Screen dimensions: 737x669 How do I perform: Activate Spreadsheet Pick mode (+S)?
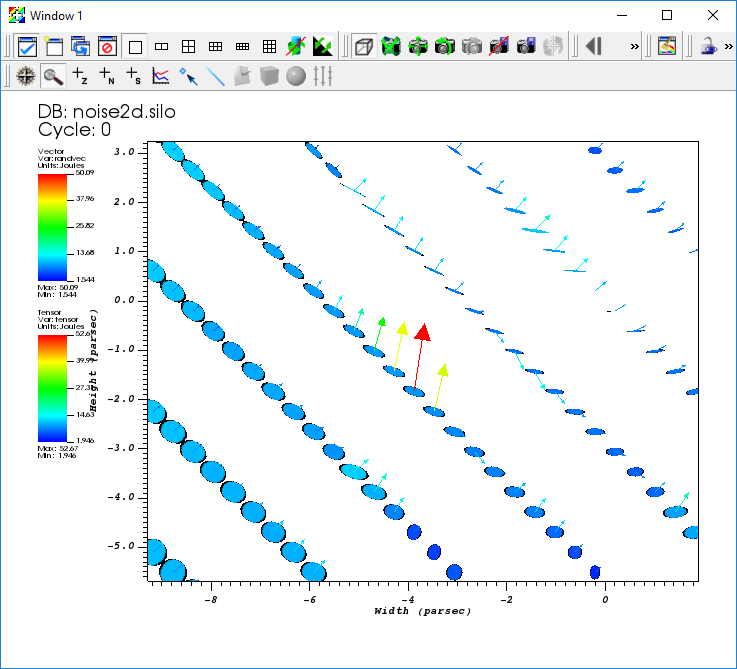(x=134, y=76)
